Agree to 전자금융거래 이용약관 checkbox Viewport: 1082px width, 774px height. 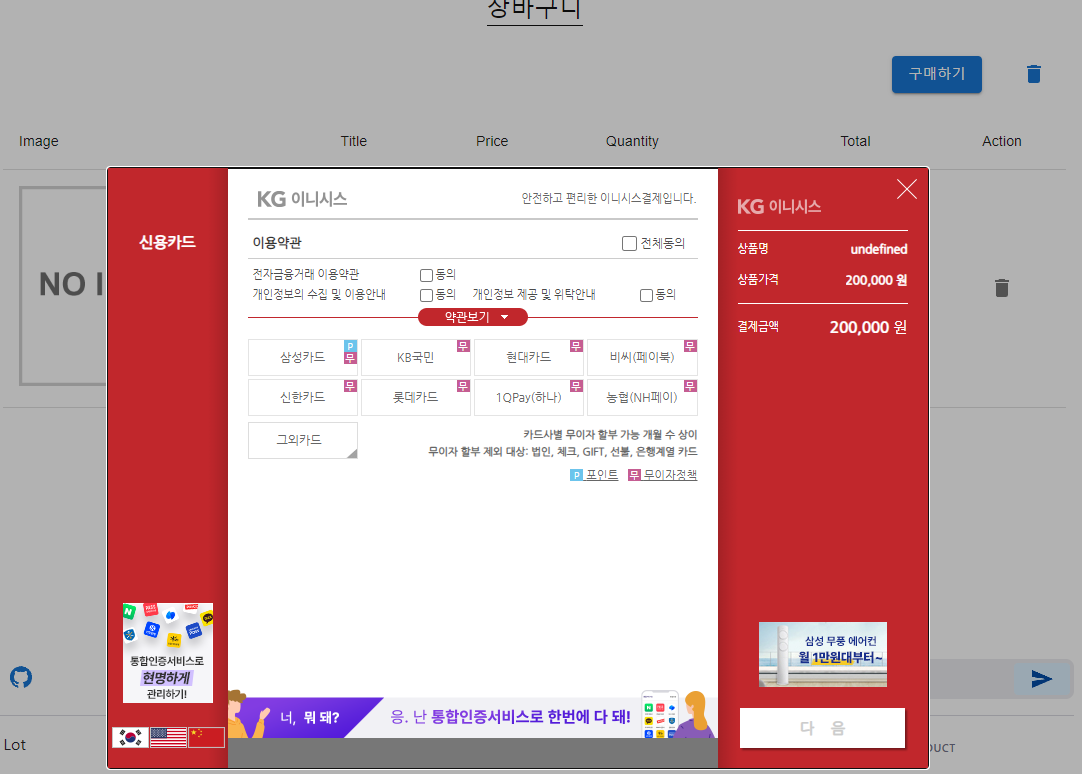[426, 275]
